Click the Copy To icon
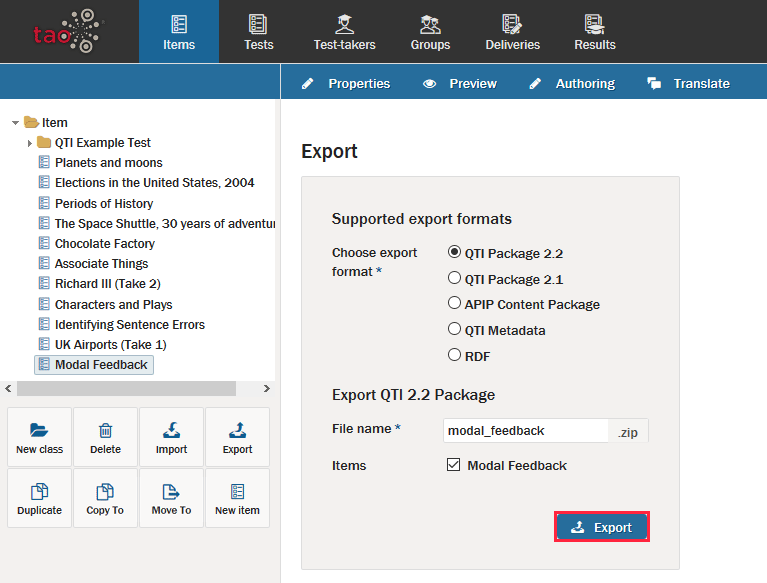 tap(105, 492)
